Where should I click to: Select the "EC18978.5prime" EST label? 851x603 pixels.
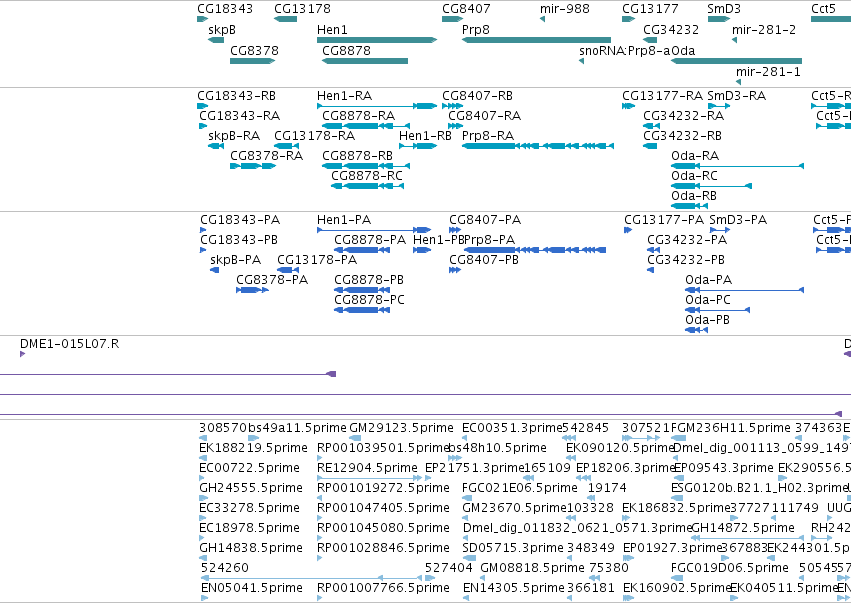(250, 529)
